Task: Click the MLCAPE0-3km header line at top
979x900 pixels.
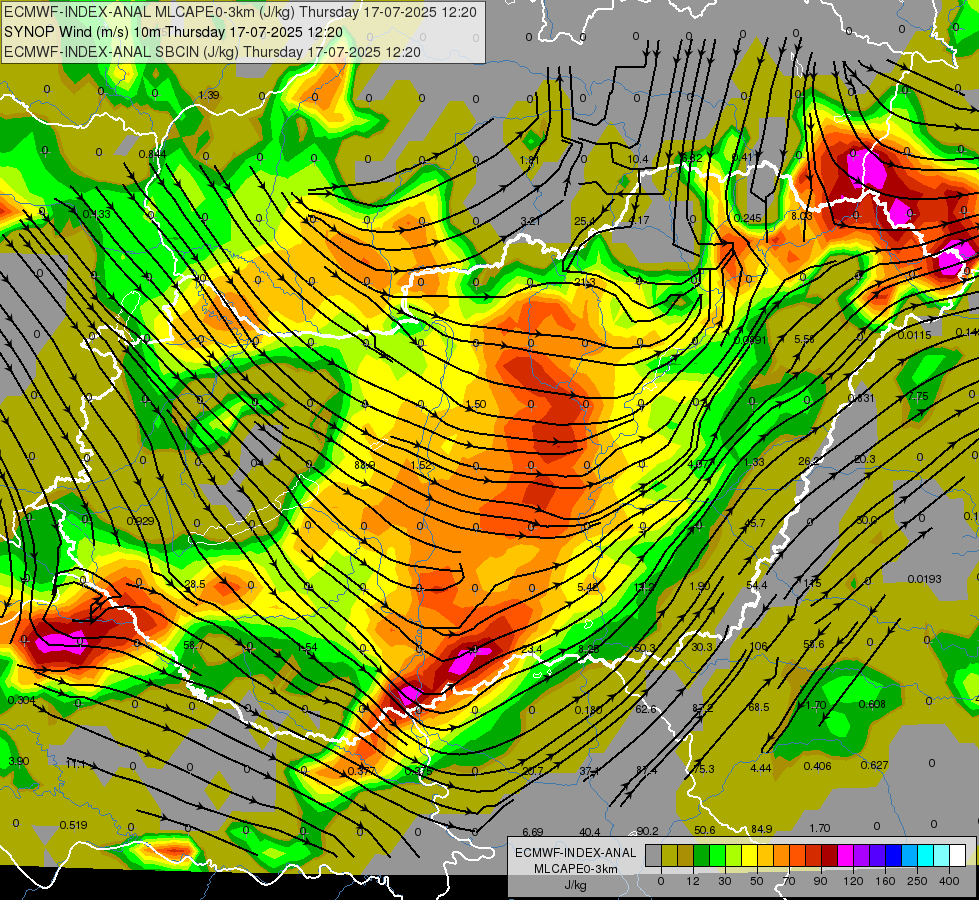Action: pyautogui.click(x=240, y=12)
